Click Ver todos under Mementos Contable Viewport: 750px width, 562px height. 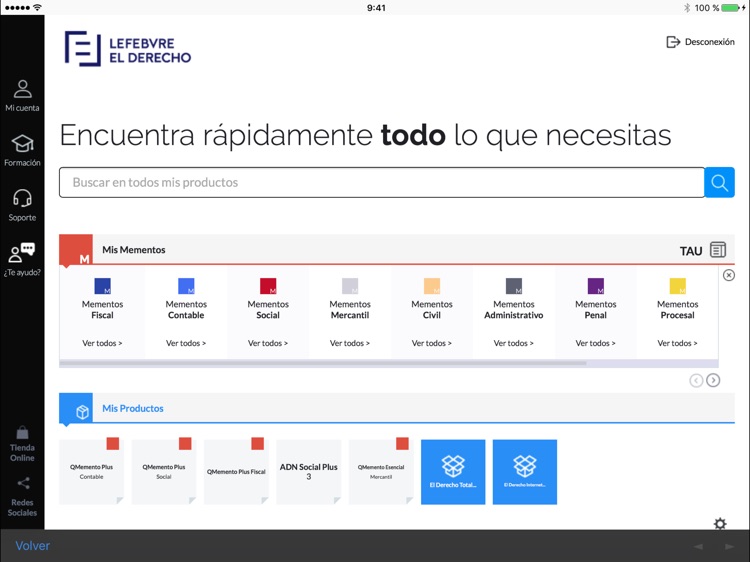coord(186,343)
